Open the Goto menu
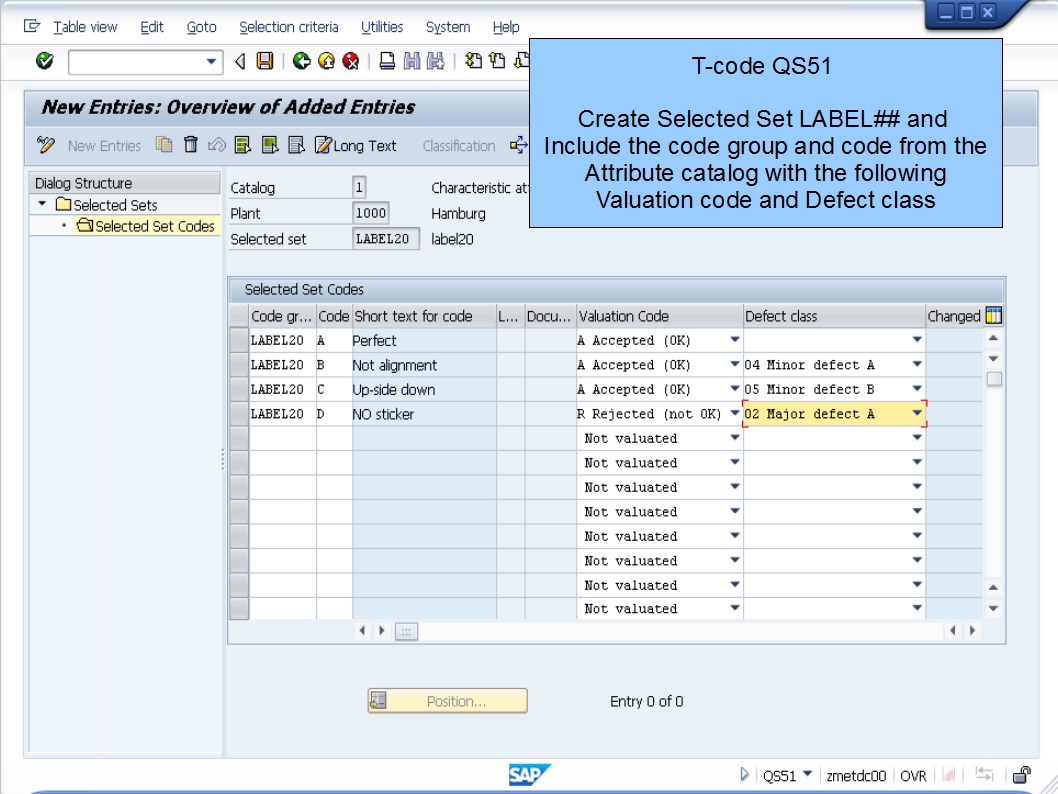Screen dimensions: 1058x794 coord(201,27)
